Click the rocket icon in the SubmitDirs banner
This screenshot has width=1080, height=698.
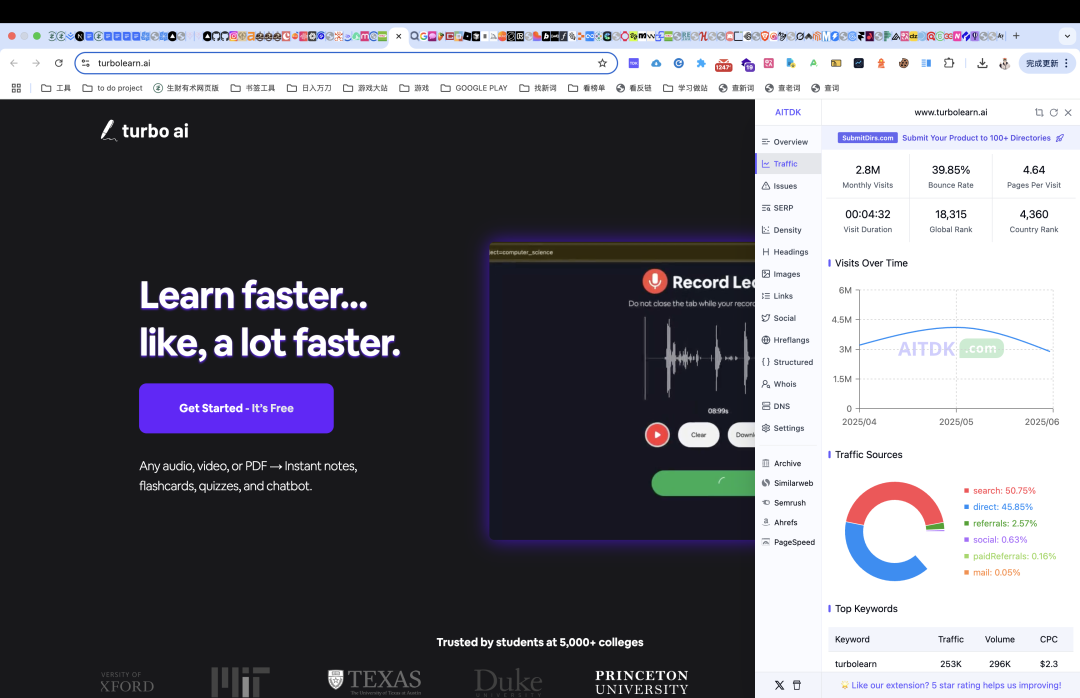click(1060, 138)
